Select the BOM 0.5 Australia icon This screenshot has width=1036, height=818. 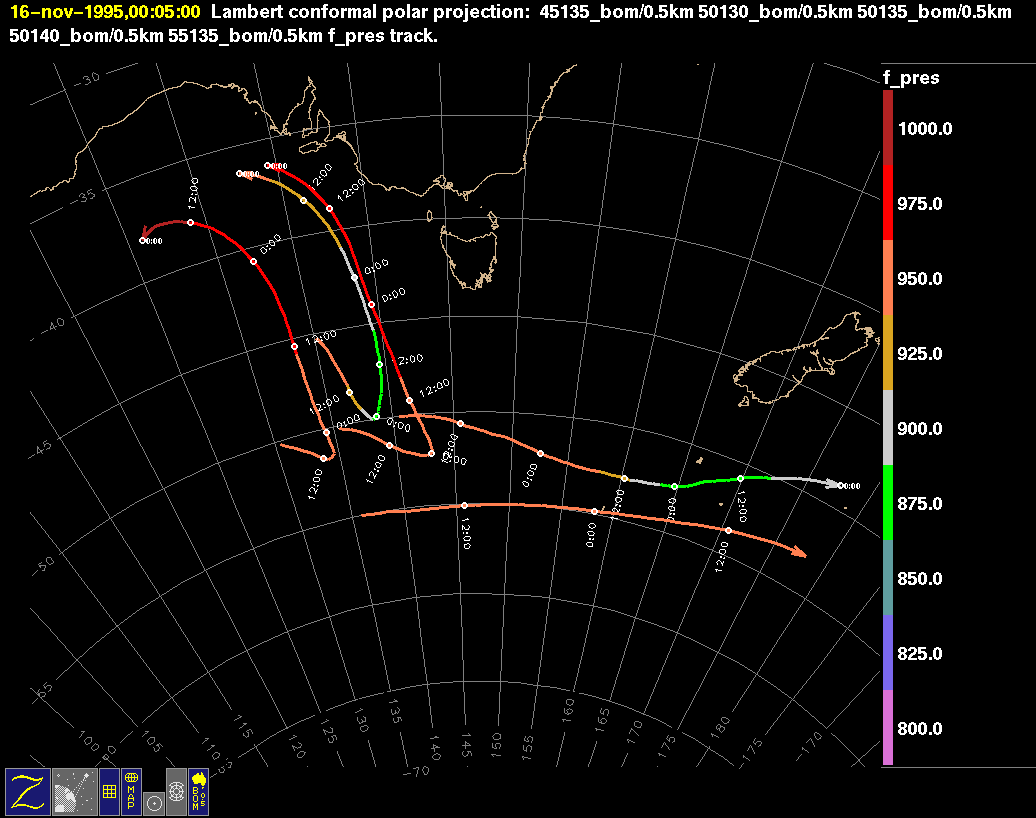[x=198, y=790]
